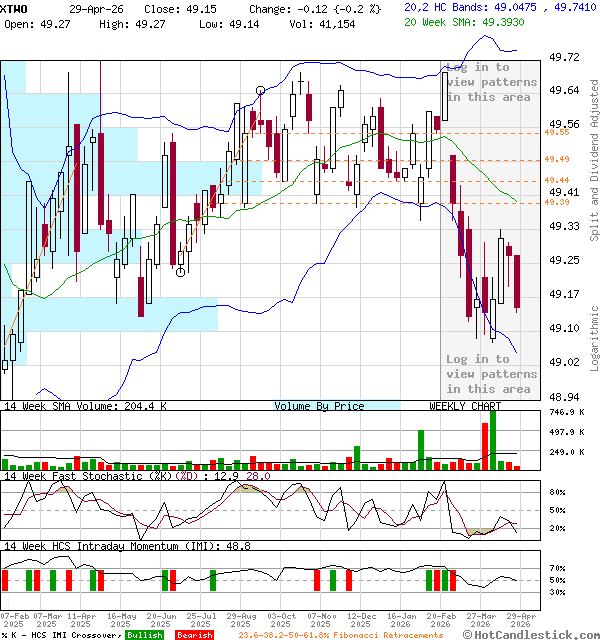The image size is (600, 640).
Task: Click the green Bullish legend badge
Action: [x=144, y=635]
